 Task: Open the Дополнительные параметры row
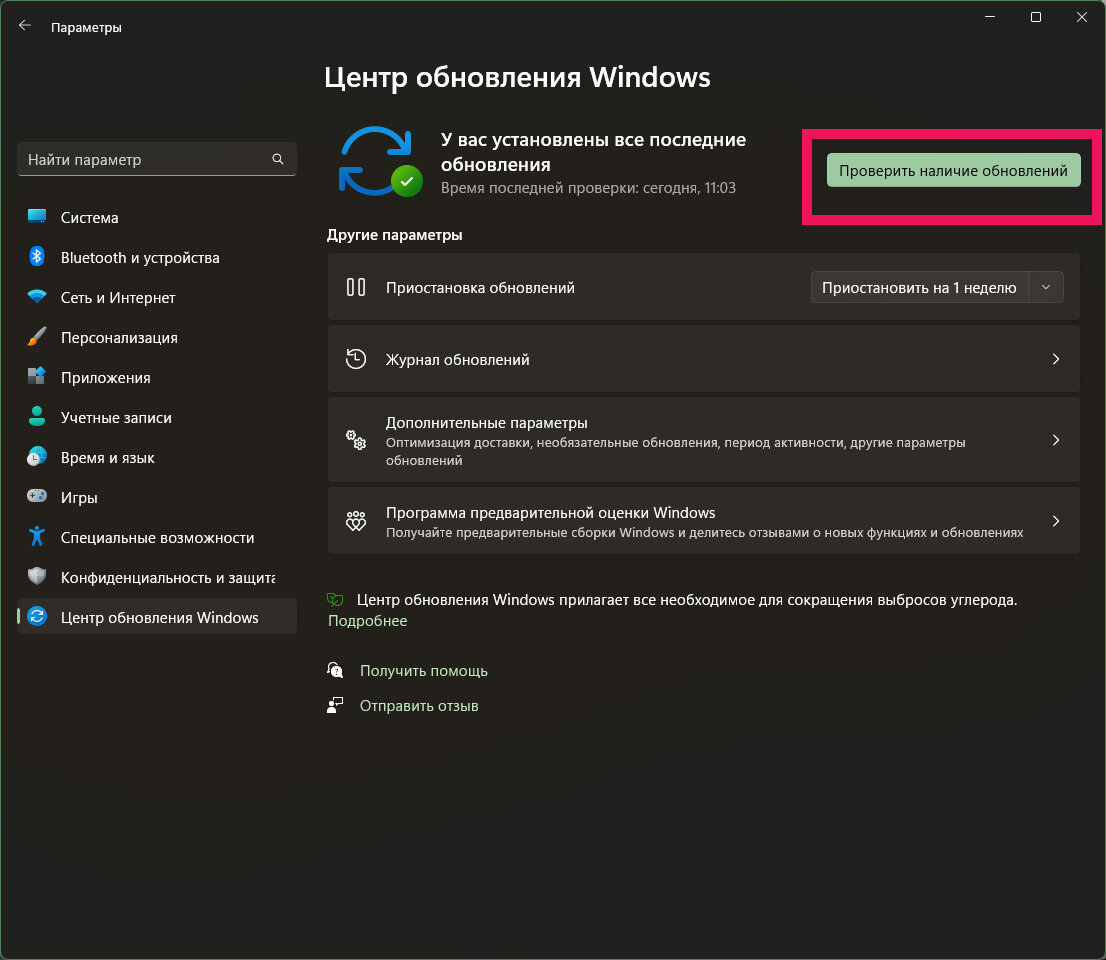[703, 440]
